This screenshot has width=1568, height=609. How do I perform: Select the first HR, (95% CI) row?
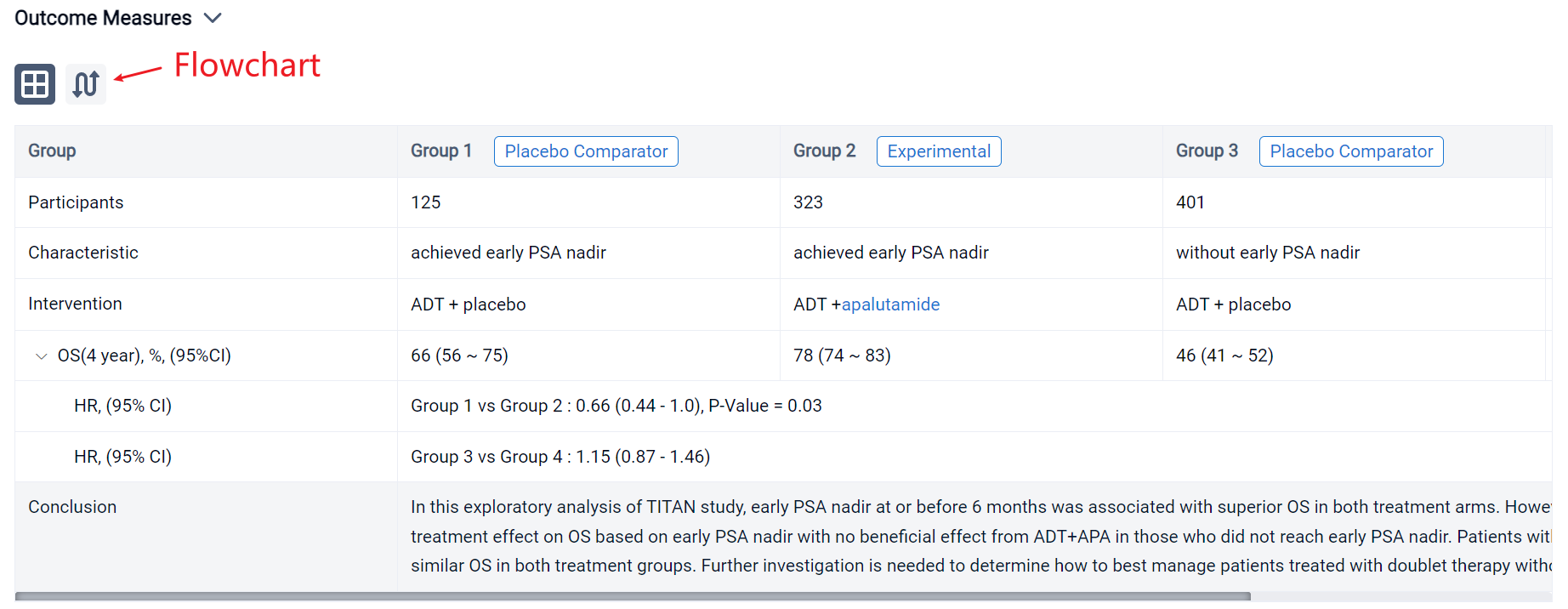pos(122,406)
